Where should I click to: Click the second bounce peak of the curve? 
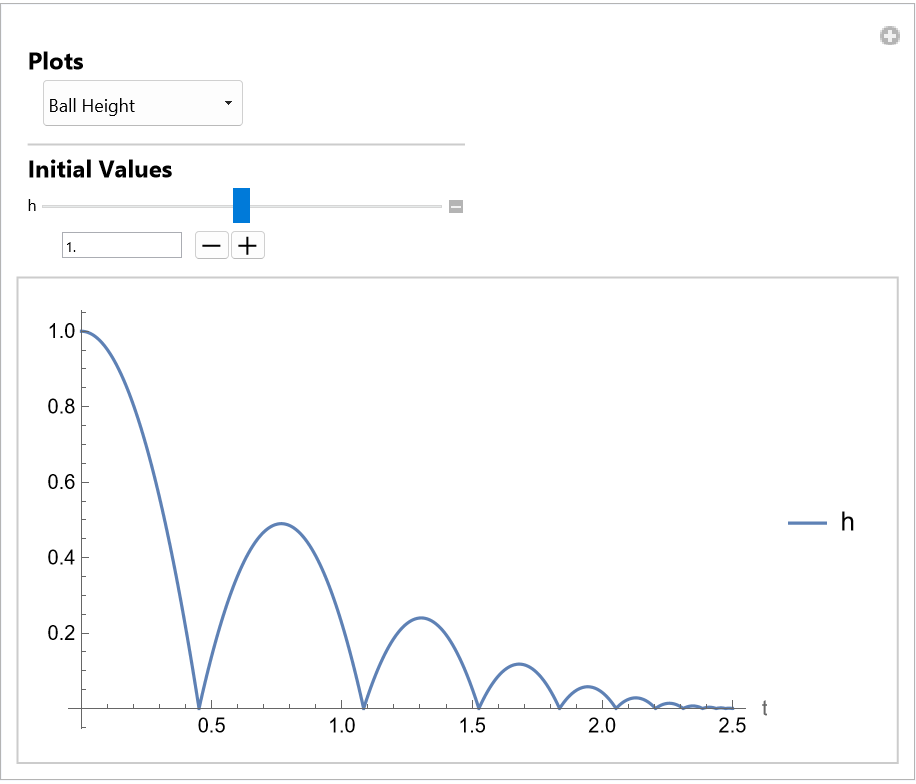click(x=281, y=523)
